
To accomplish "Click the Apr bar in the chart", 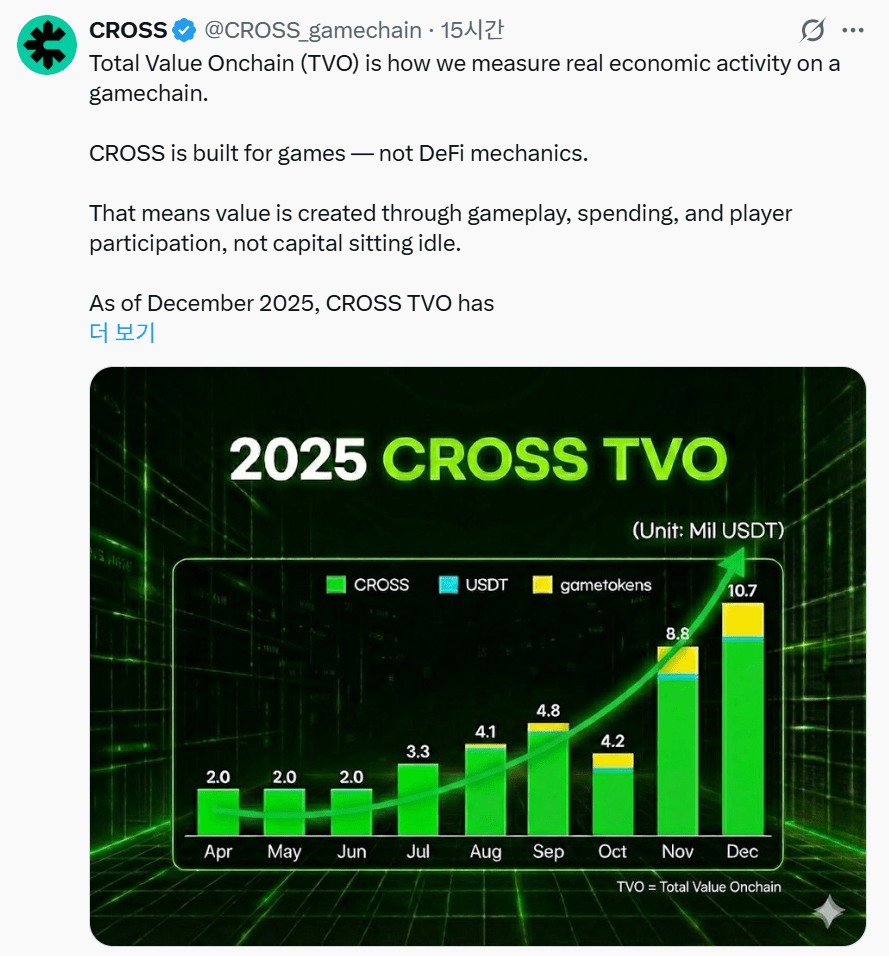I will coord(218,812).
